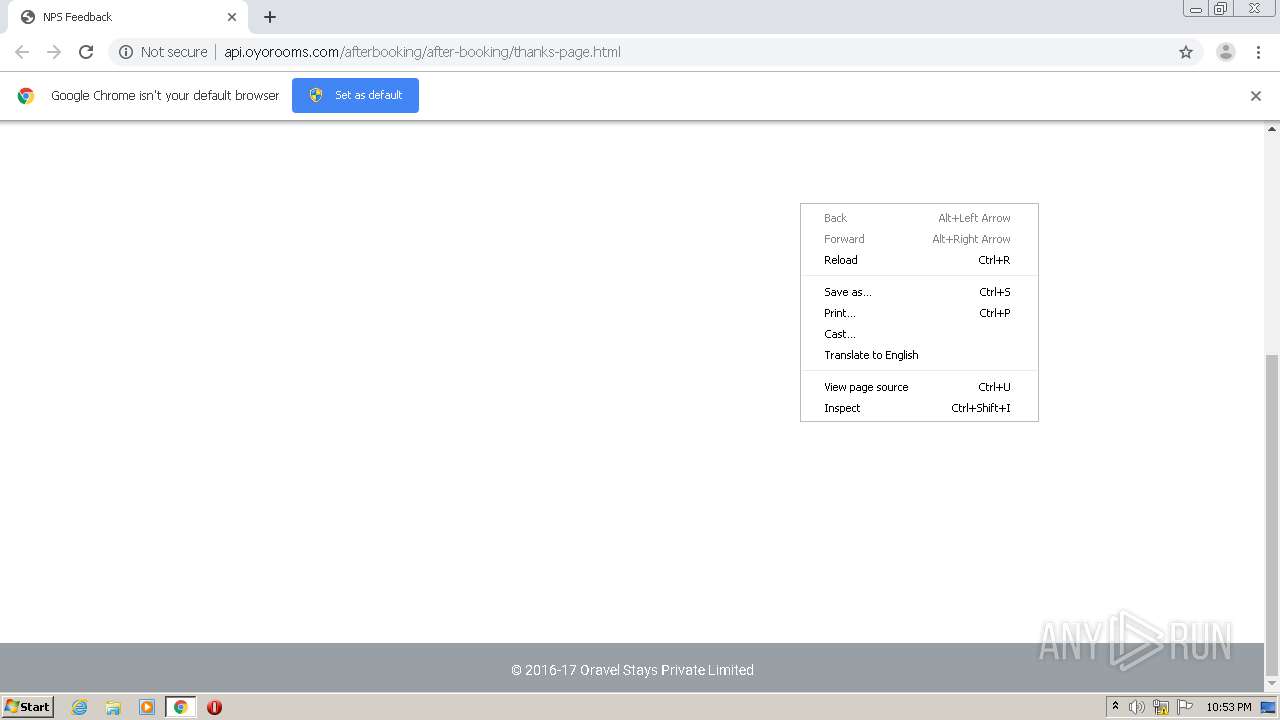This screenshot has width=1280, height=720.
Task: Click the Oravel Stays copyright footer text
Action: pos(632,670)
